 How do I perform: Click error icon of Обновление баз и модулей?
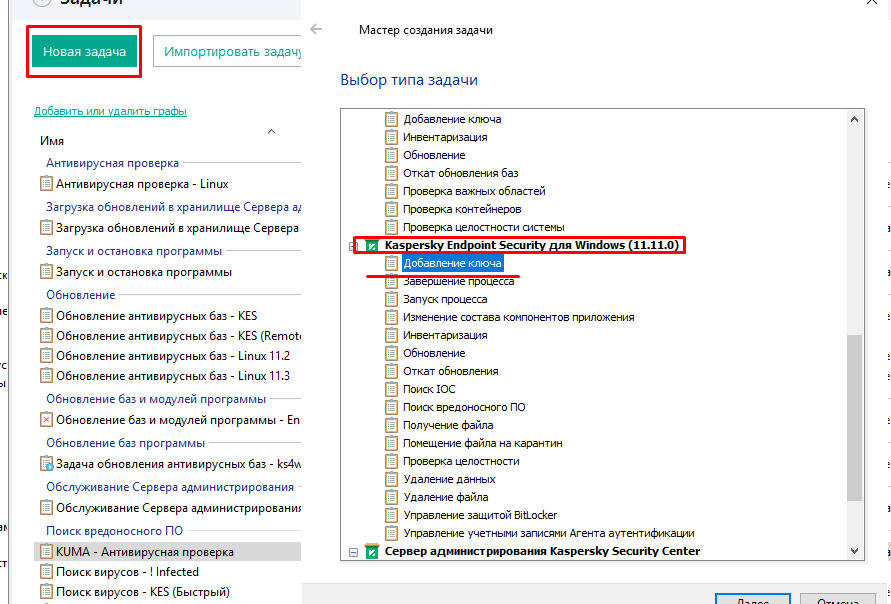pyautogui.click(x=46, y=420)
